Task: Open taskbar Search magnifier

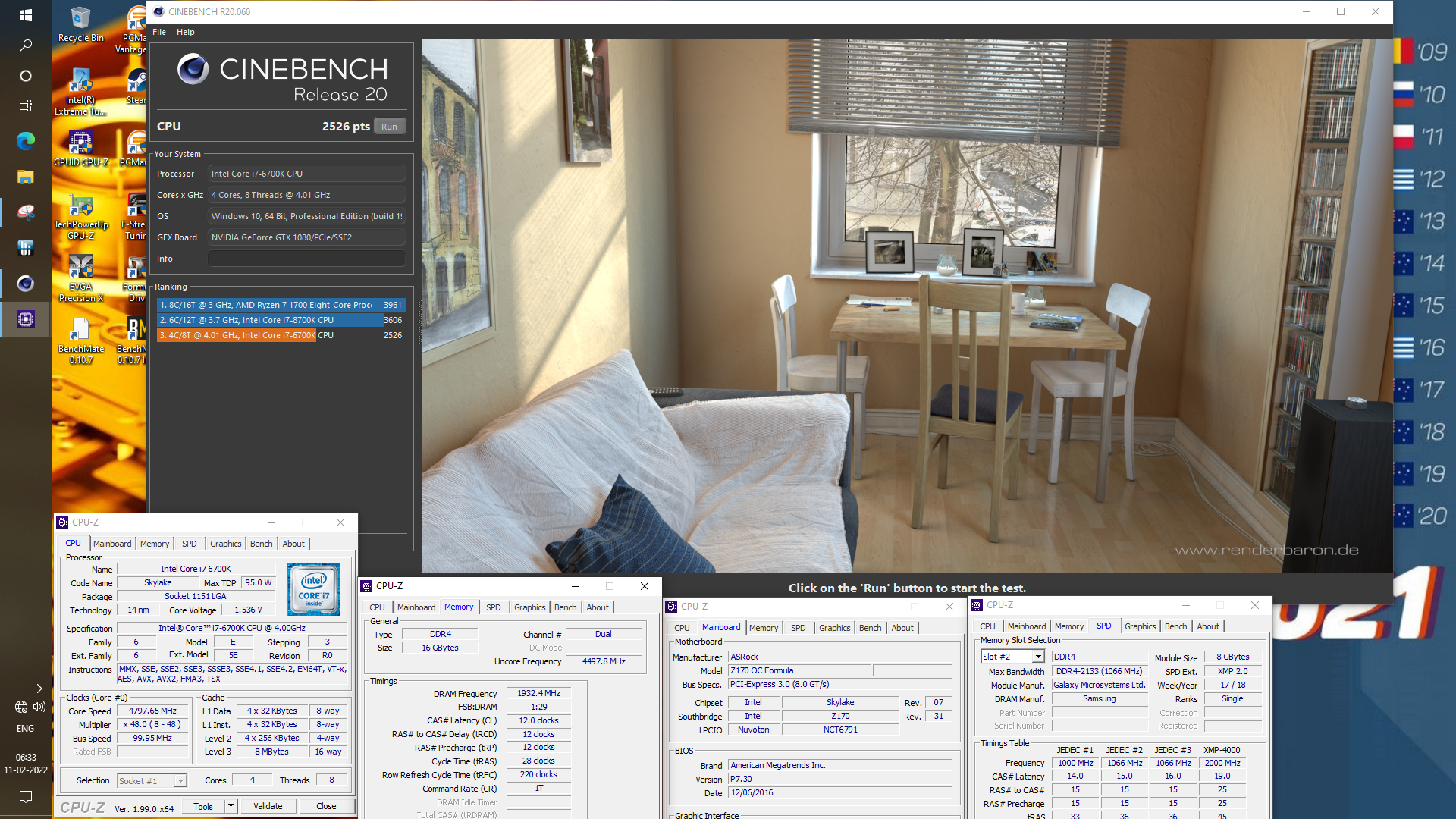Action: [25, 45]
